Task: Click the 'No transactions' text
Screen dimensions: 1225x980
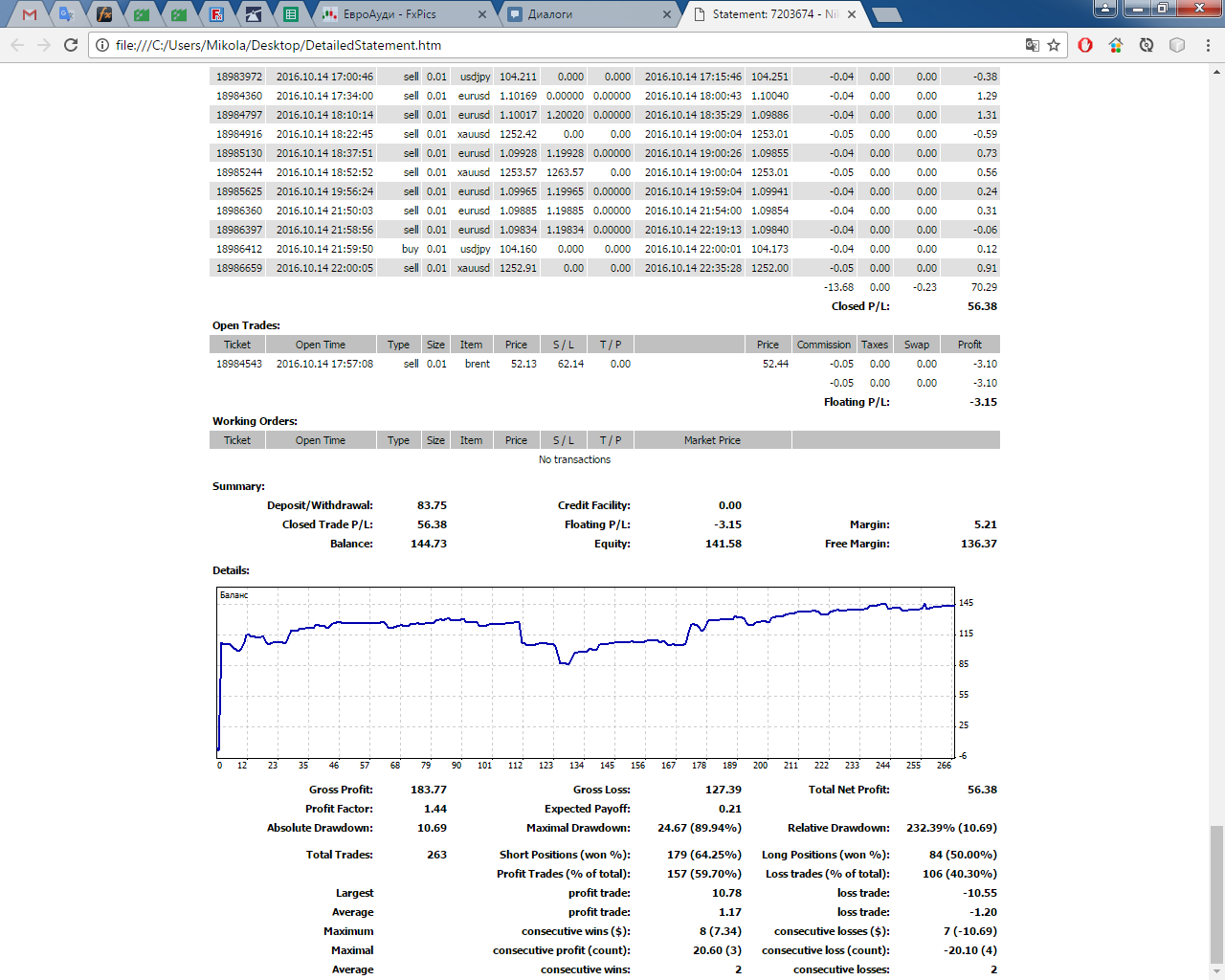Action: tap(574, 459)
